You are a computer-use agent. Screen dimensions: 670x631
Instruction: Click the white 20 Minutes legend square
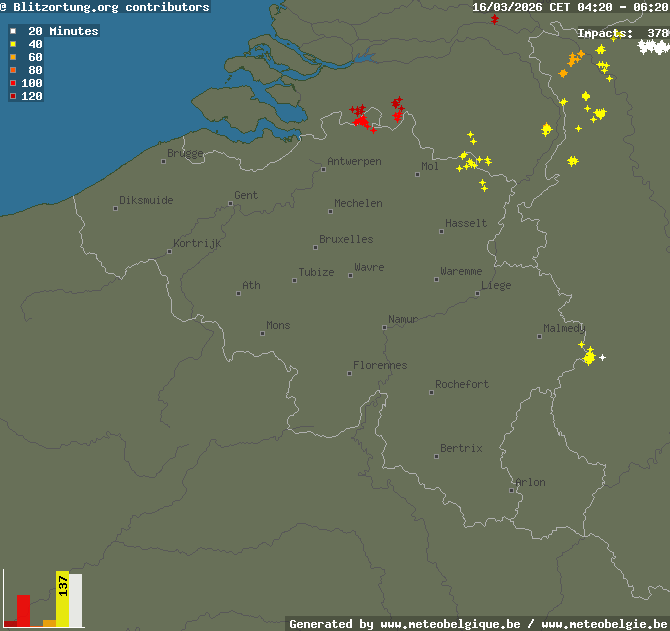(x=13, y=31)
